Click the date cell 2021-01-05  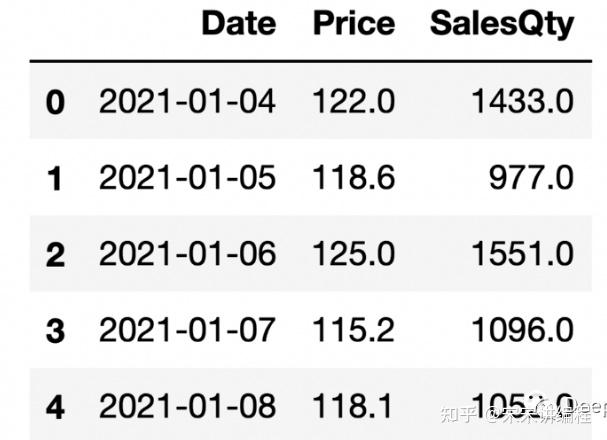tap(187, 177)
